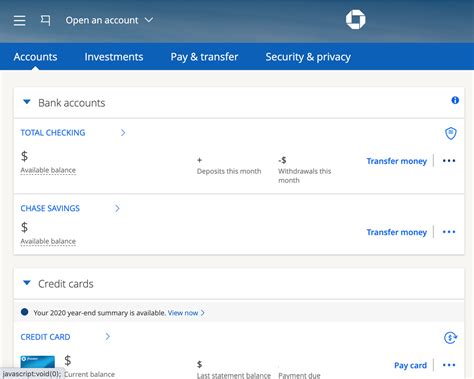This screenshot has width=474, height=379.
Task: Click the arrow after View now
Action: [x=202, y=313]
